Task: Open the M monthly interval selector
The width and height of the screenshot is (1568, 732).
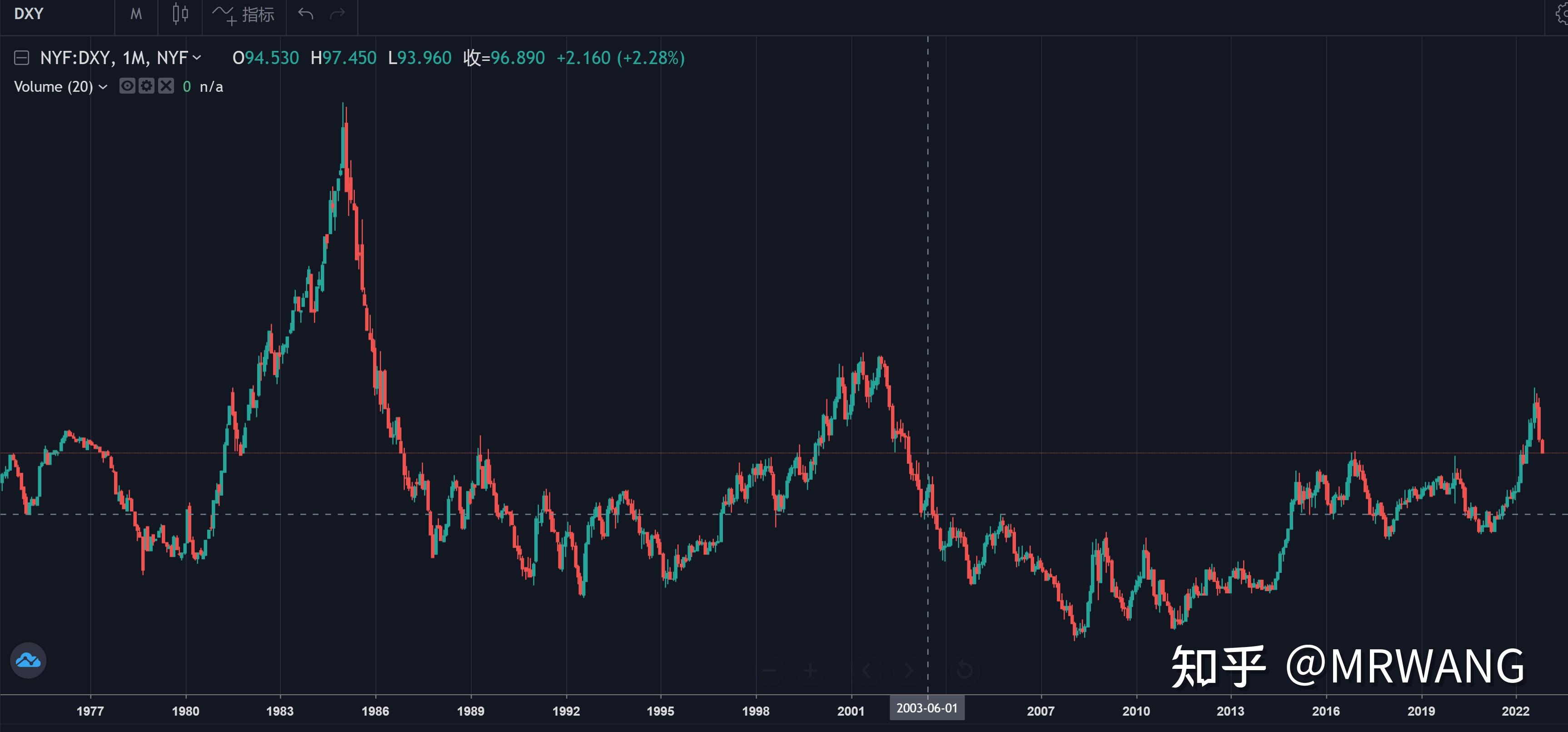Action: click(x=136, y=14)
